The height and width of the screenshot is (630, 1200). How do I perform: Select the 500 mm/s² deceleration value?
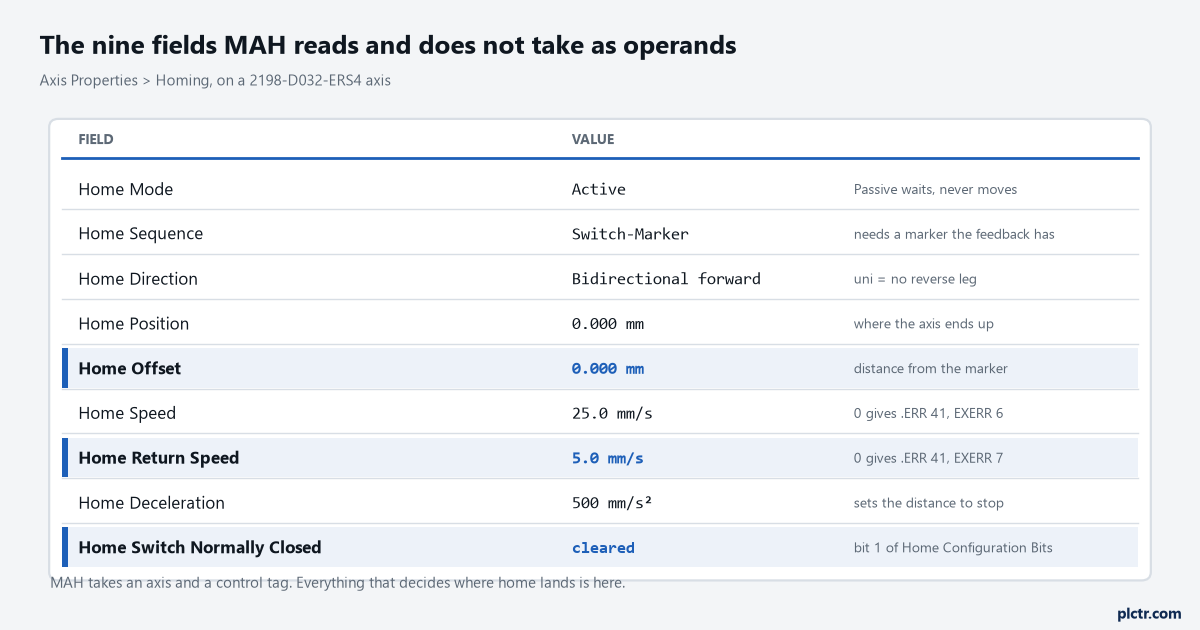click(x=612, y=503)
